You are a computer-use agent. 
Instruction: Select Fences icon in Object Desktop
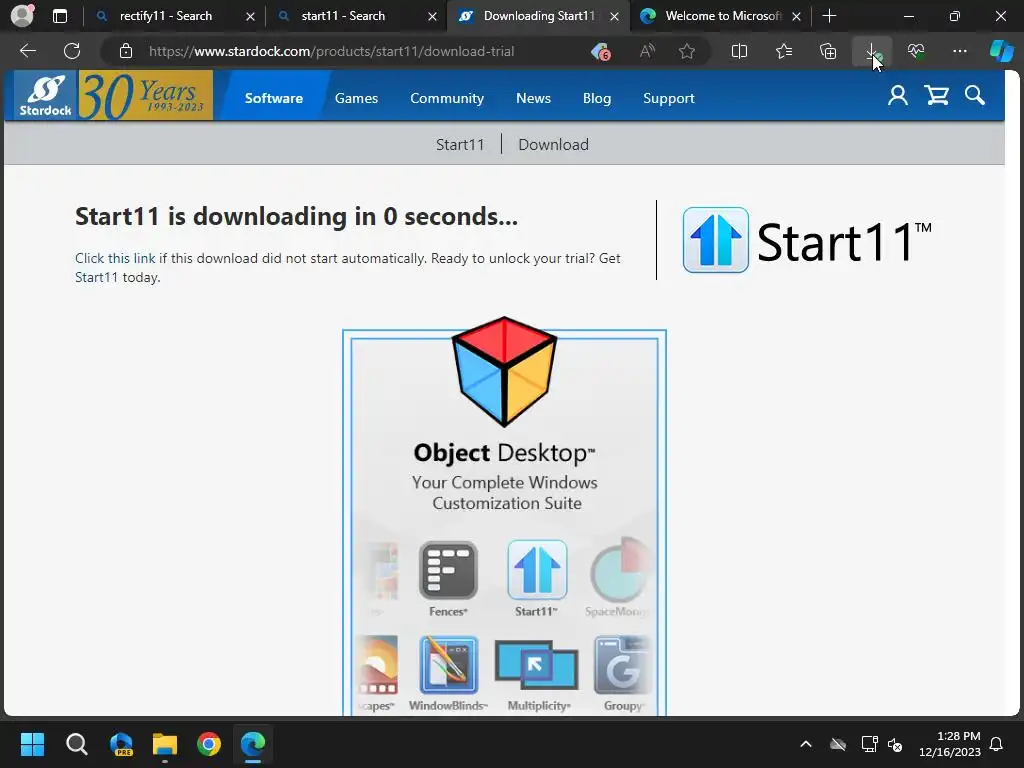(x=448, y=571)
